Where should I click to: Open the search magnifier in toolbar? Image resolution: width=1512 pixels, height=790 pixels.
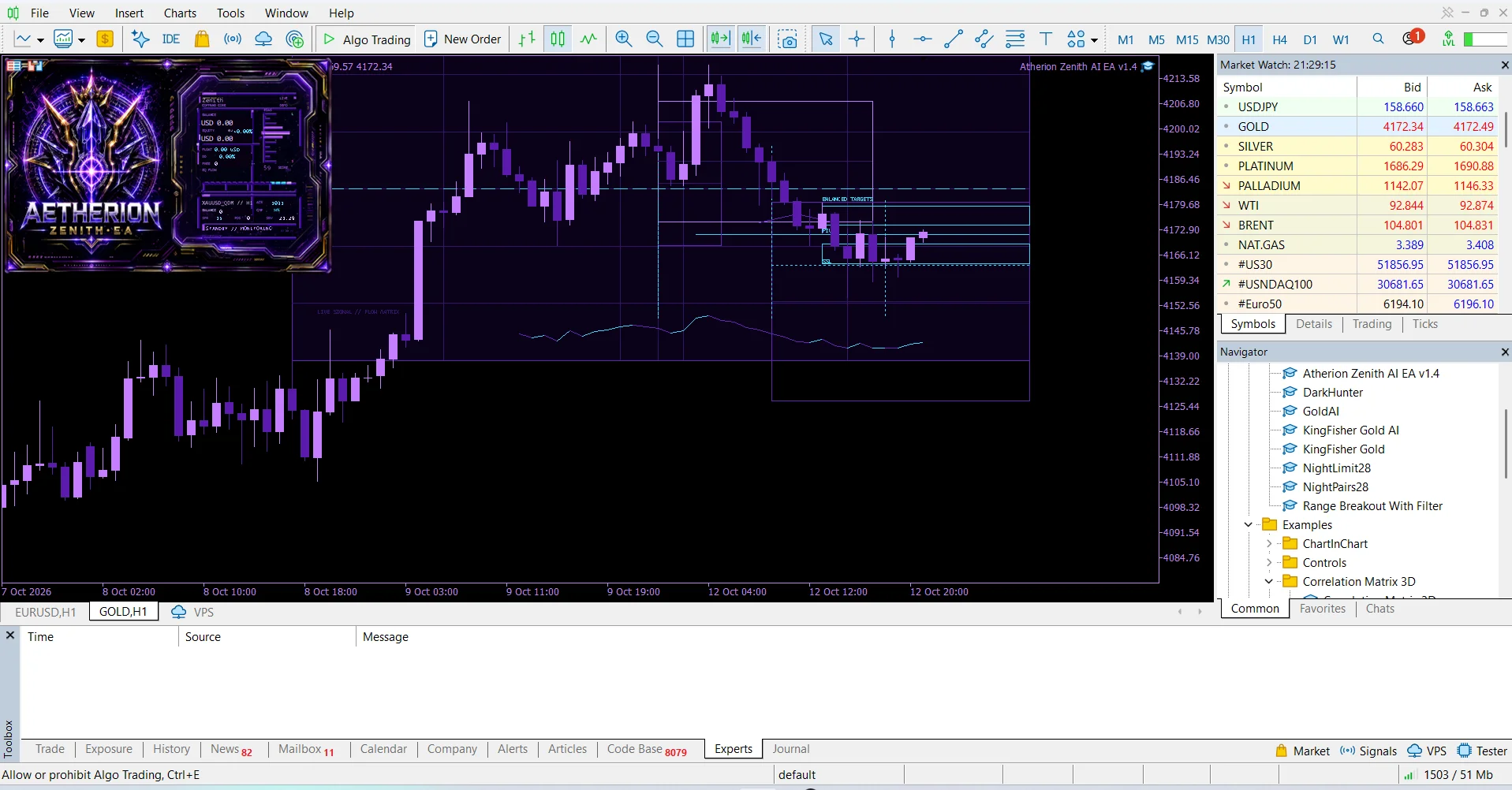[x=1378, y=39]
